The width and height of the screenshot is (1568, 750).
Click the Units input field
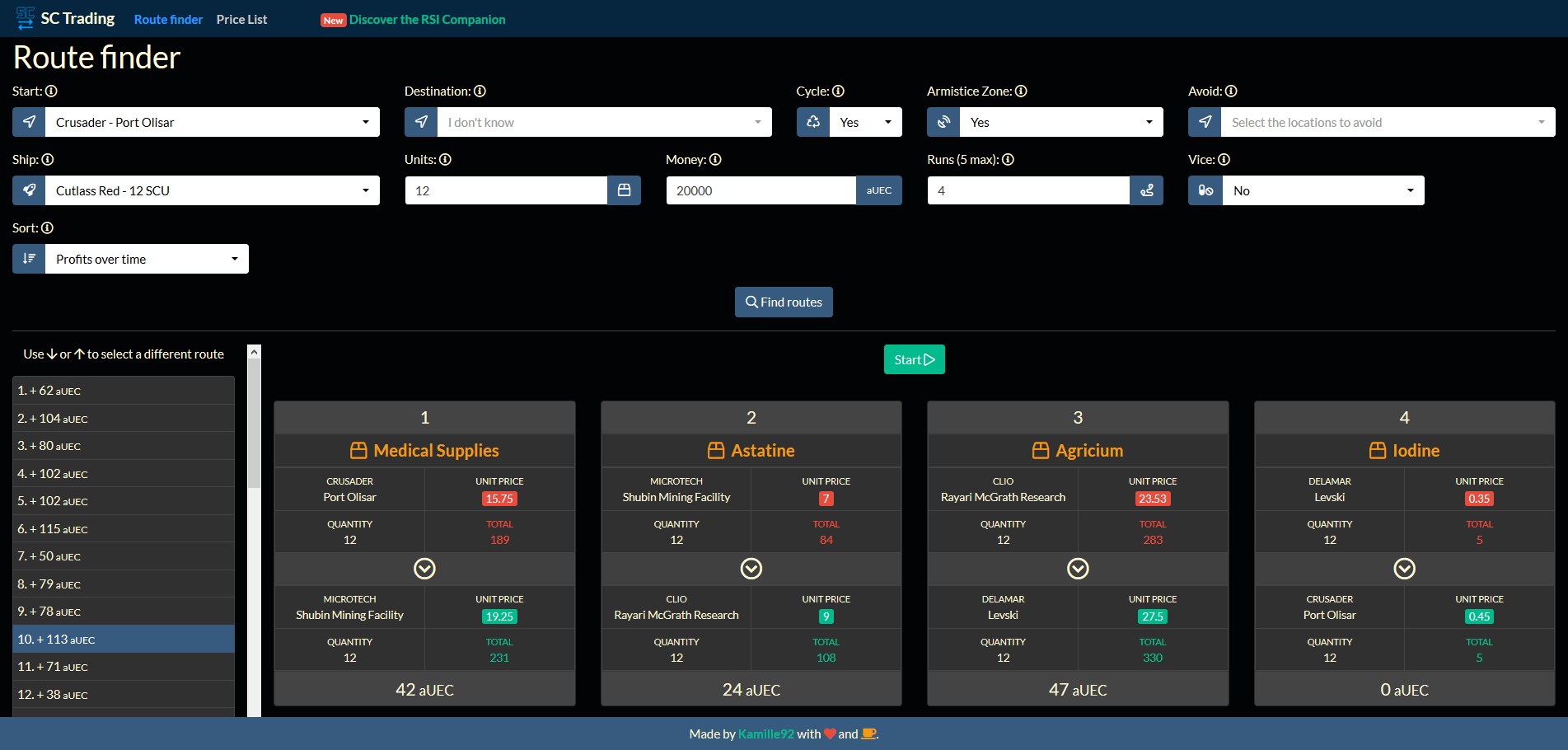pos(506,190)
